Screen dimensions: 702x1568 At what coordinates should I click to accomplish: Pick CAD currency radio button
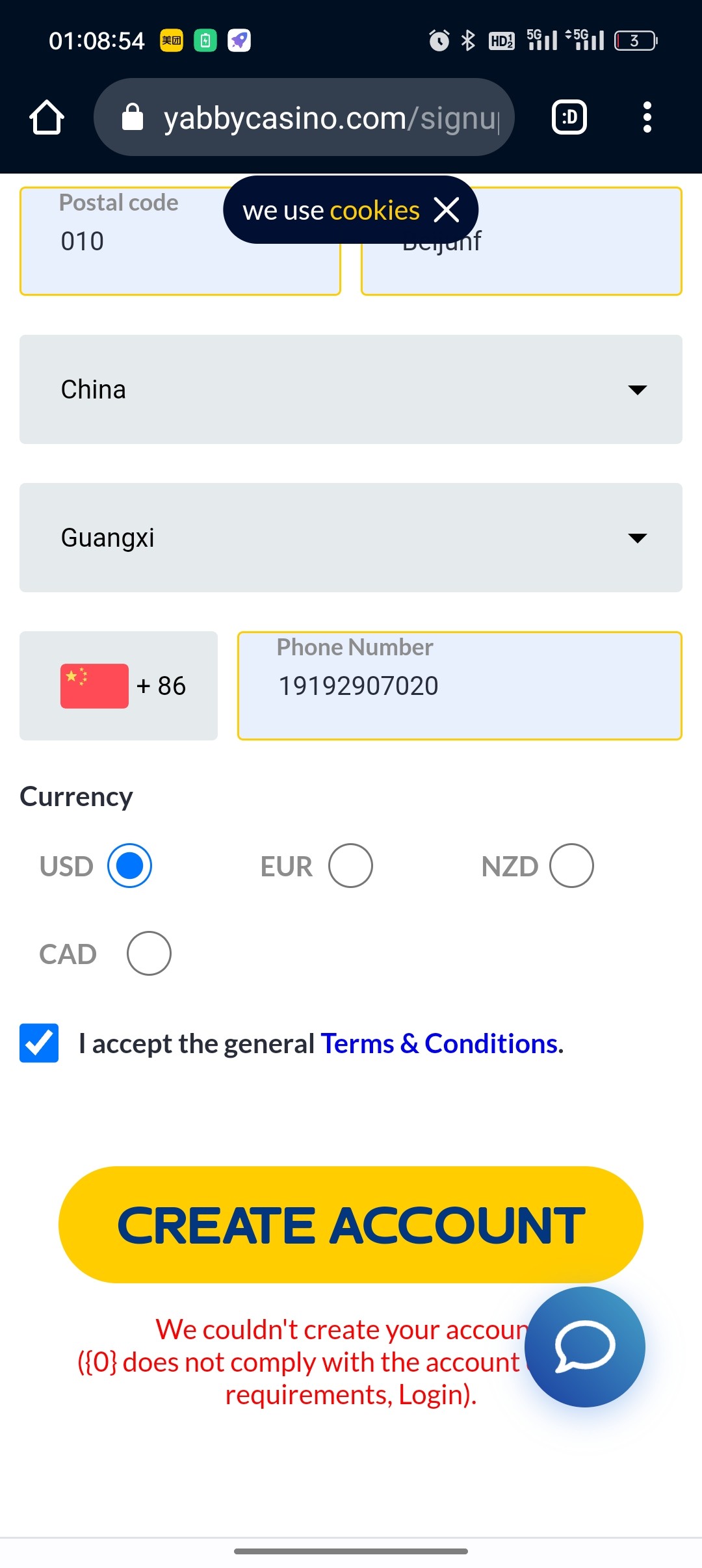click(x=149, y=954)
